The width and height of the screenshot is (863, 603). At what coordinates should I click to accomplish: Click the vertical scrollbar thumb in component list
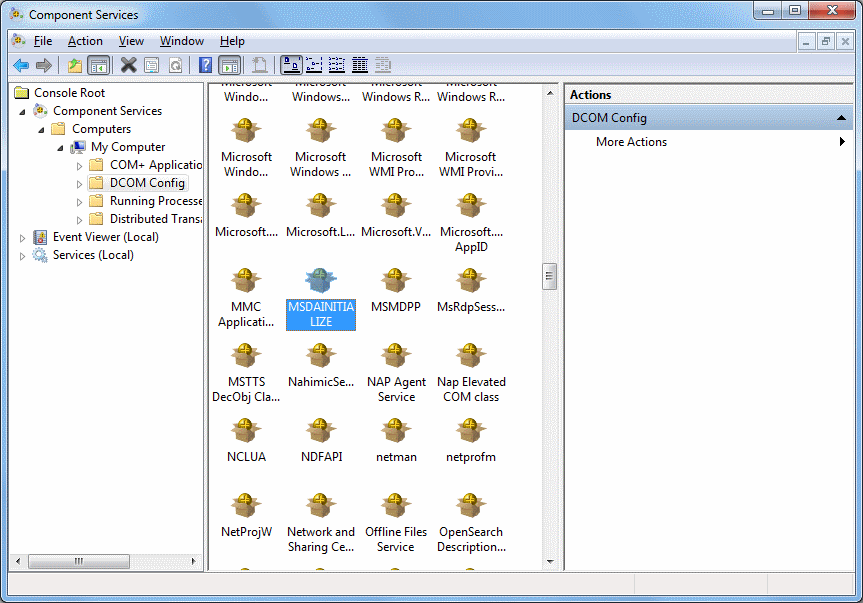tap(549, 276)
